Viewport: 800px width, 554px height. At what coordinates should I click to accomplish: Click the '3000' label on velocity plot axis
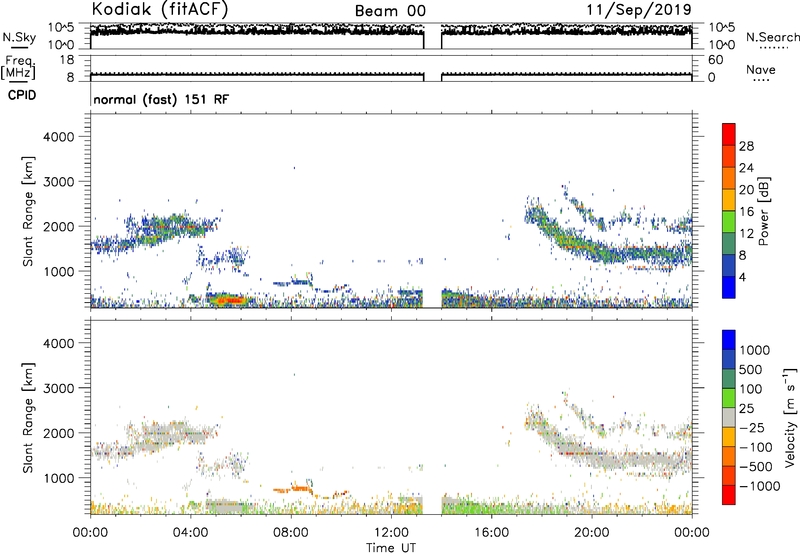pyautogui.click(x=59, y=388)
